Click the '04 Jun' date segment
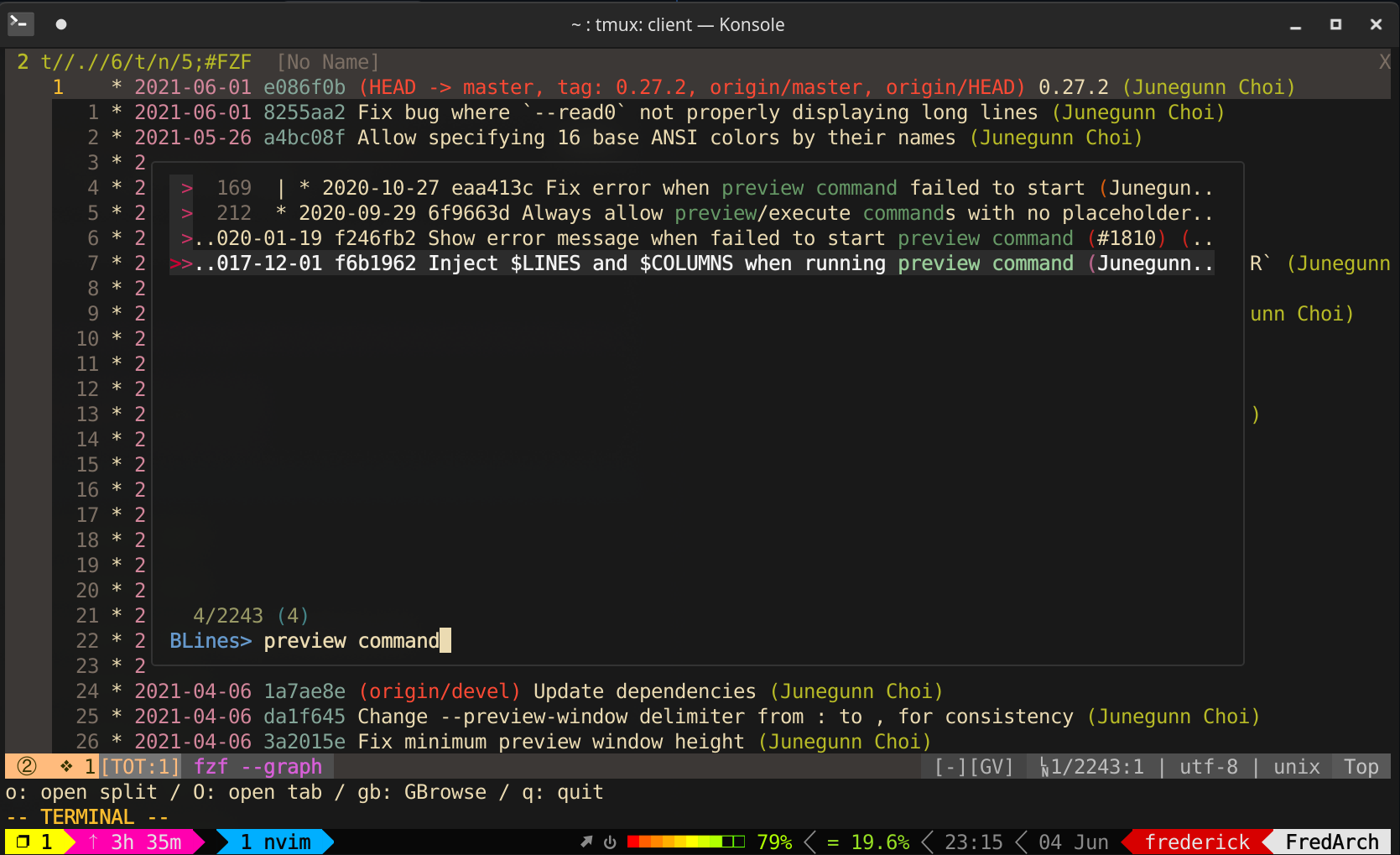Screen dimensions: 1400x855 (x=1073, y=842)
